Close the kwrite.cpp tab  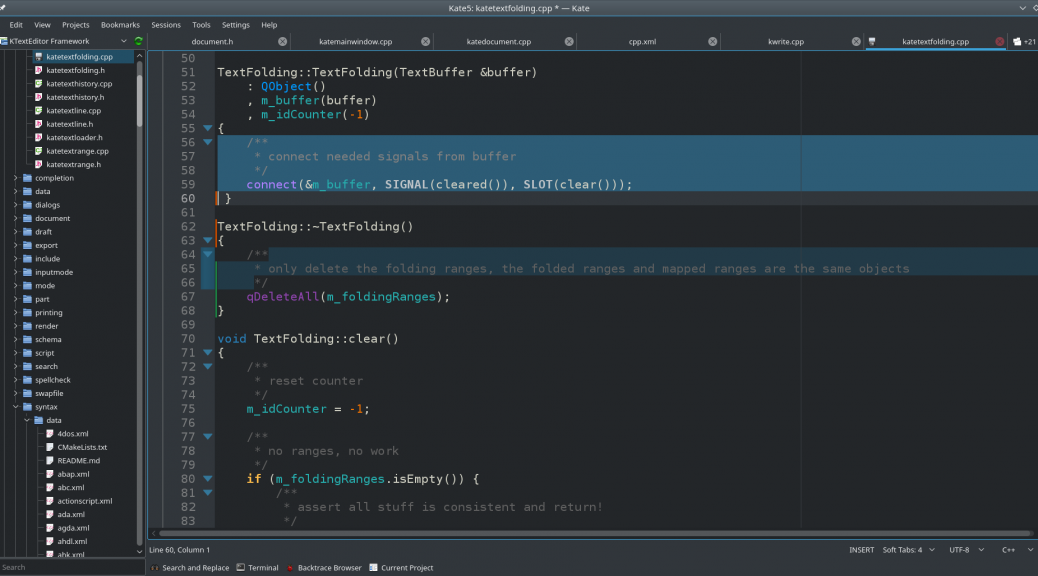(x=856, y=42)
